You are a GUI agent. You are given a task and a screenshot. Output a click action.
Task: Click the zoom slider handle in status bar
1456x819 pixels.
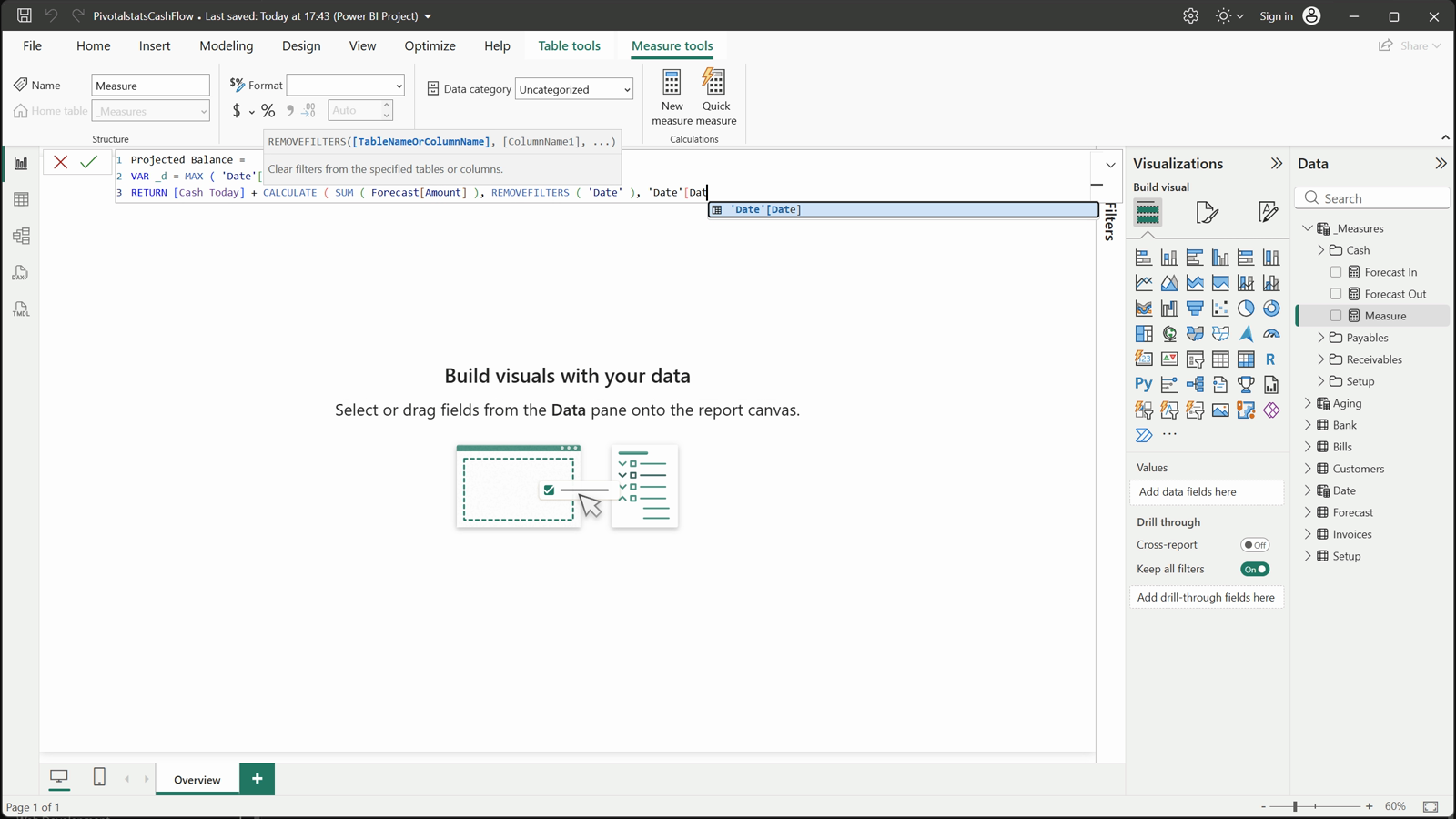(x=1295, y=806)
